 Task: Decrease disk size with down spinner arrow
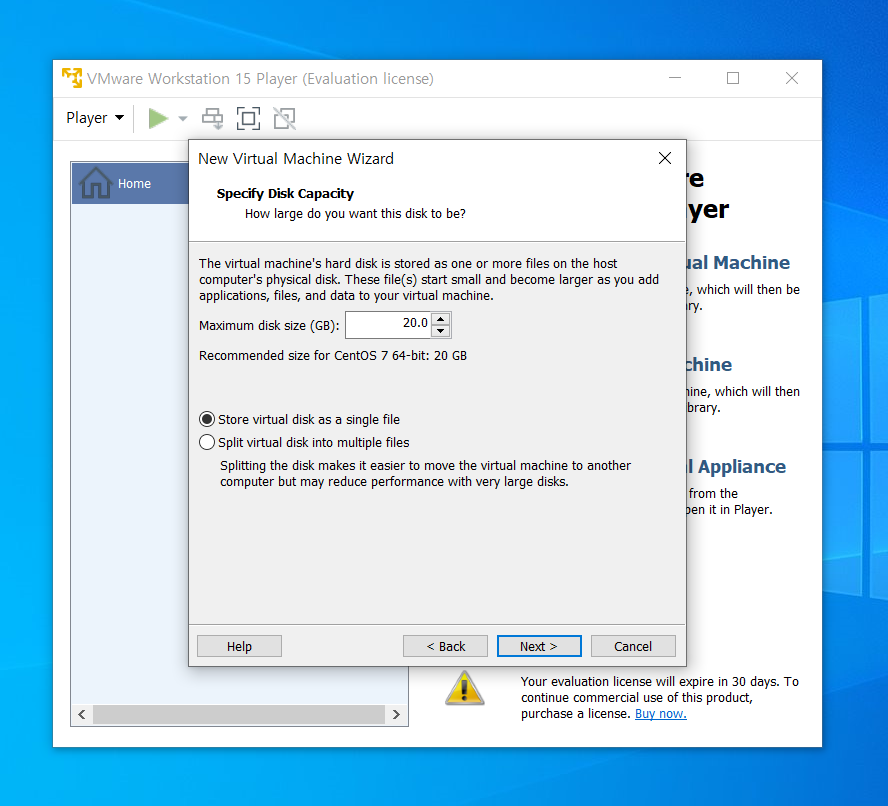[x=441, y=331]
